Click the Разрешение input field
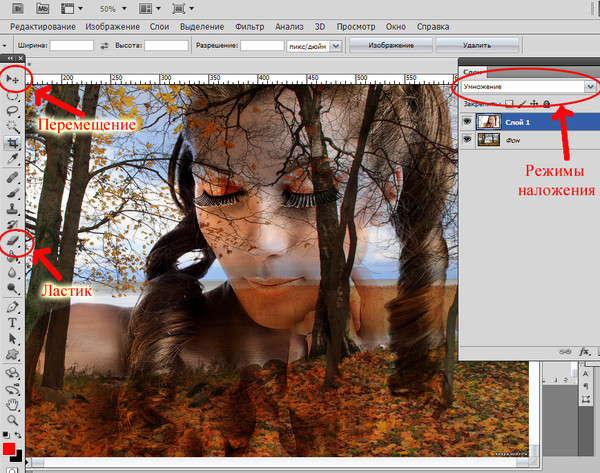Screen dimensions: 600x473 [x=262, y=46]
